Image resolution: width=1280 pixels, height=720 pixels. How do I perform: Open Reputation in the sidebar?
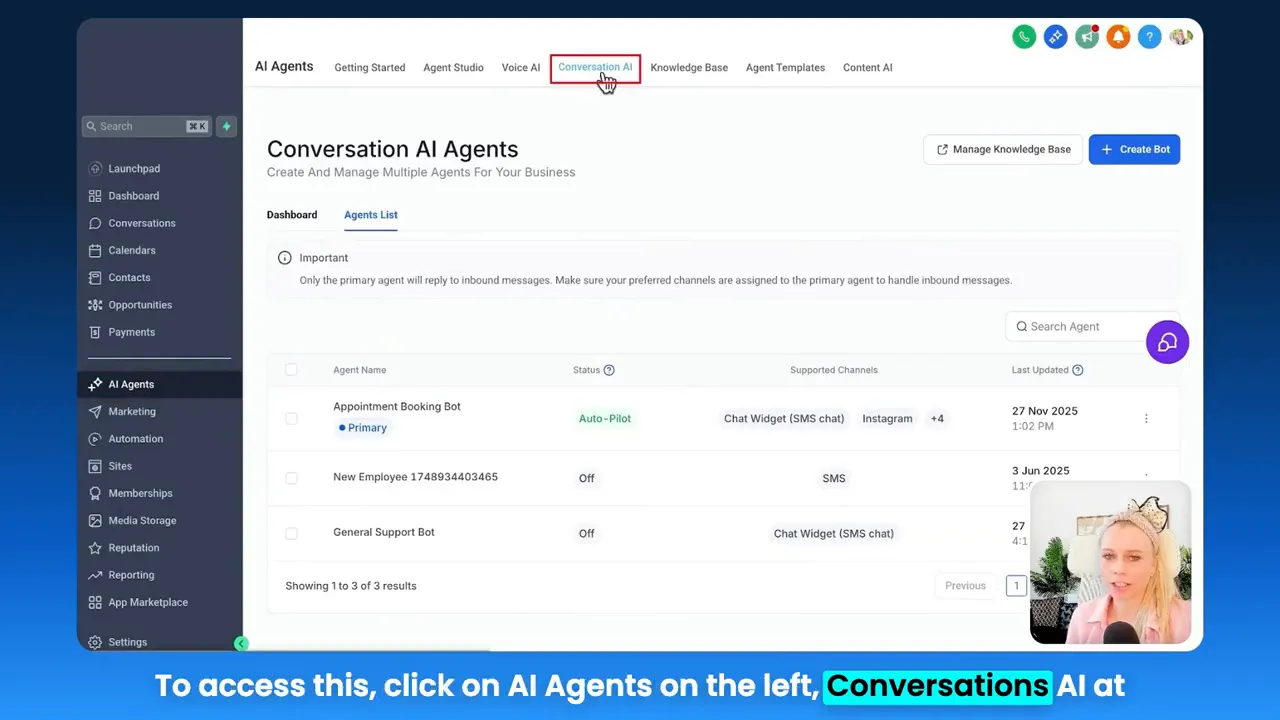(134, 548)
